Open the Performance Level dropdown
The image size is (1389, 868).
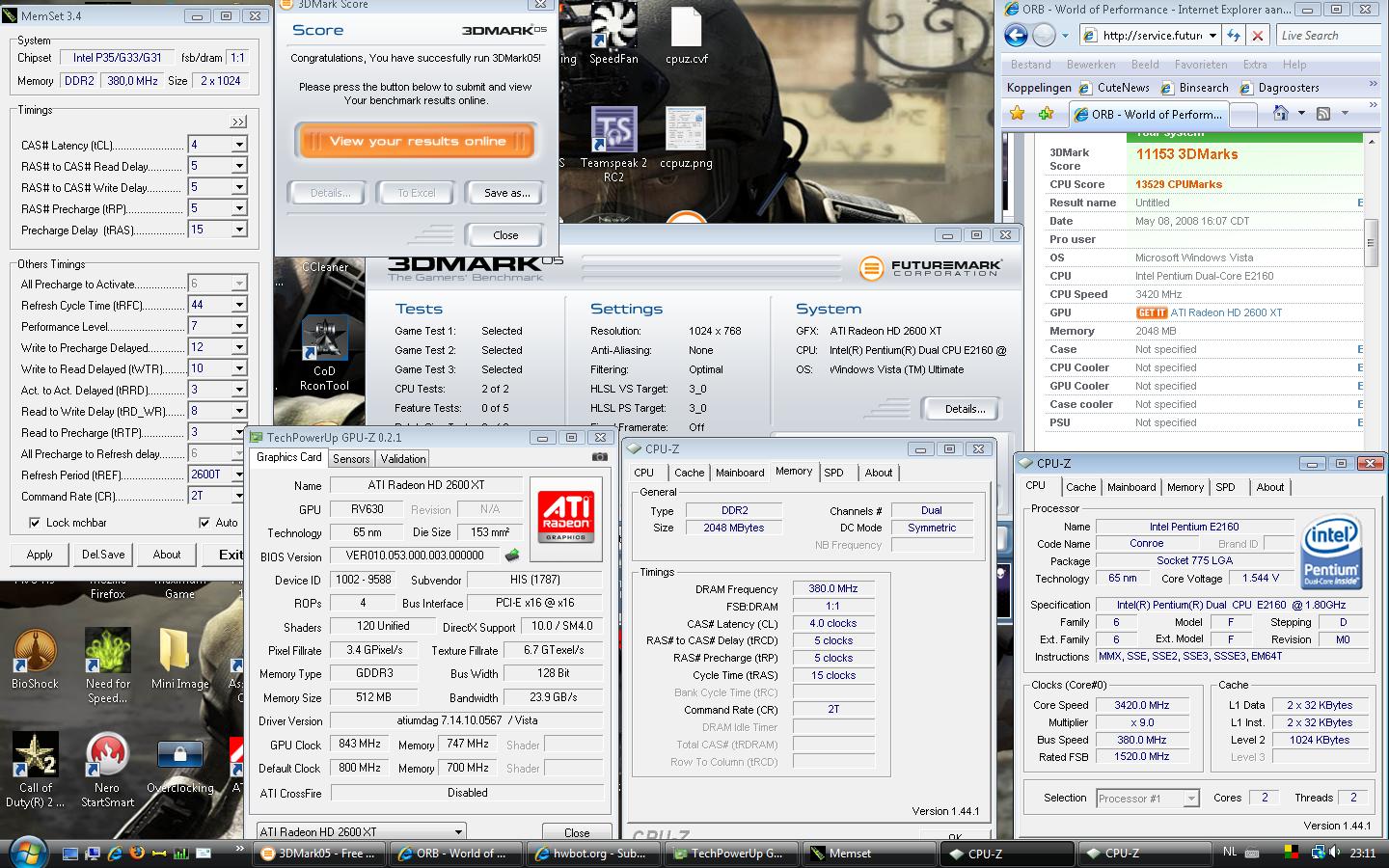pyautogui.click(x=238, y=326)
